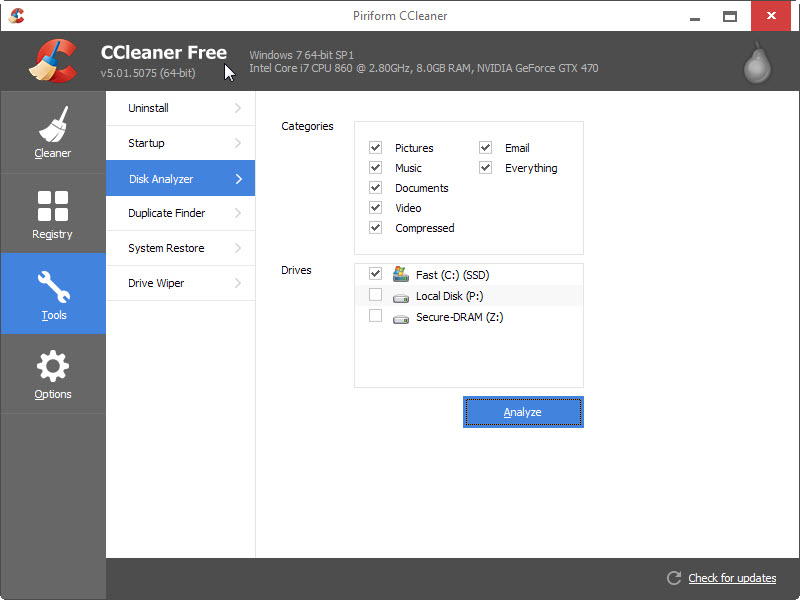Click the chevron next to System Restore
This screenshot has width=800, height=600.
pyautogui.click(x=238, y=248)
